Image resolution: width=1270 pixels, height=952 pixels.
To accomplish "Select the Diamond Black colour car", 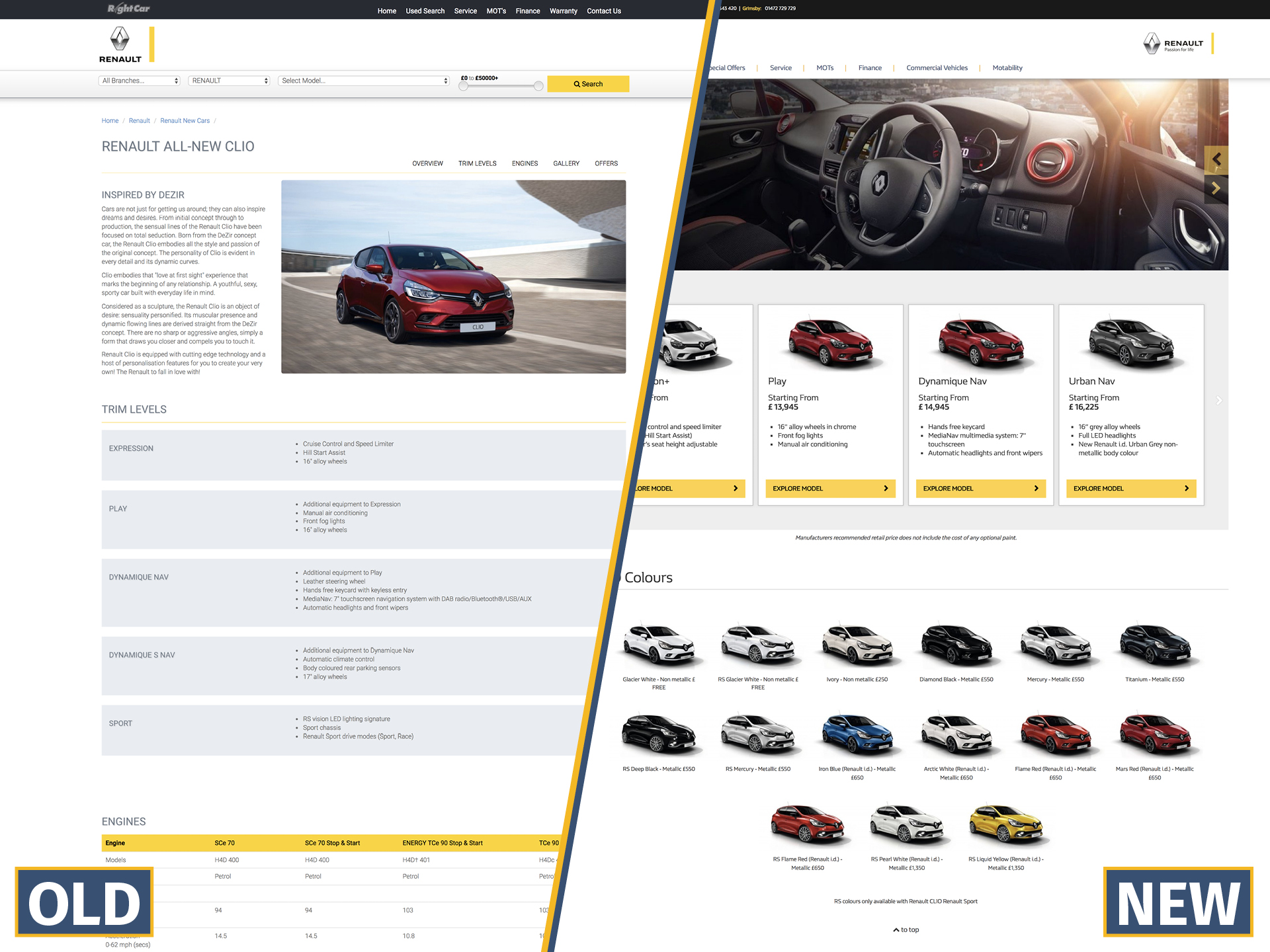I will [x=956, y=644].
